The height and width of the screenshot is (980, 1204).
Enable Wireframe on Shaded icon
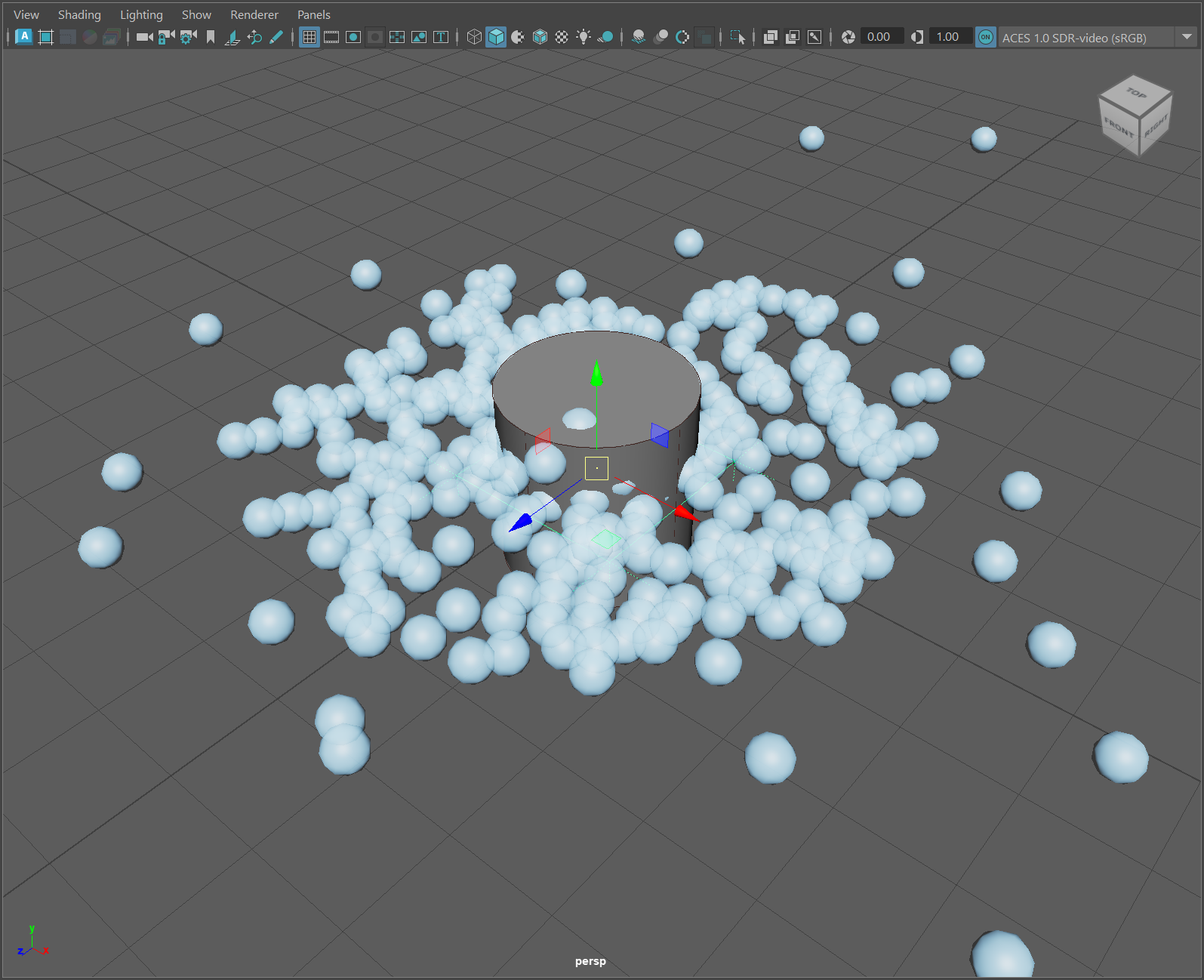(x=540, y=37)
